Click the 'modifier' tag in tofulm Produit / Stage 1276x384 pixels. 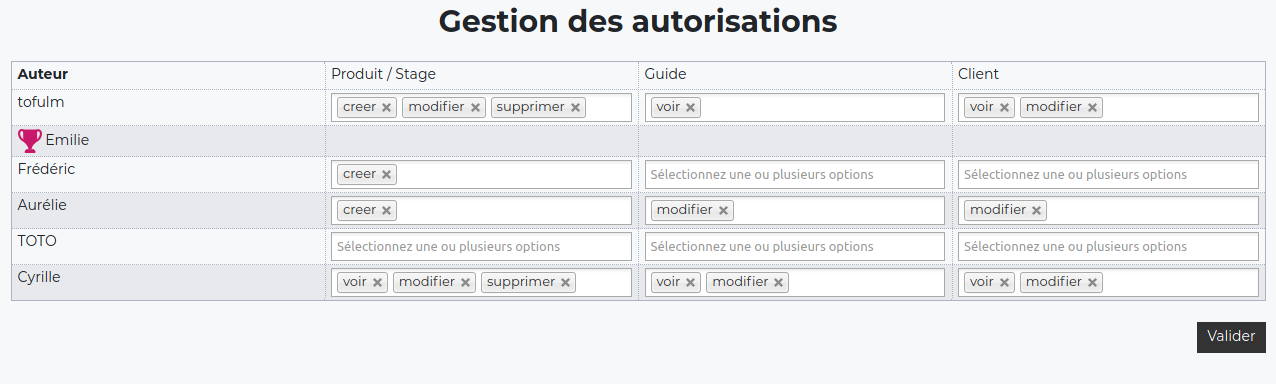point(435,107)
